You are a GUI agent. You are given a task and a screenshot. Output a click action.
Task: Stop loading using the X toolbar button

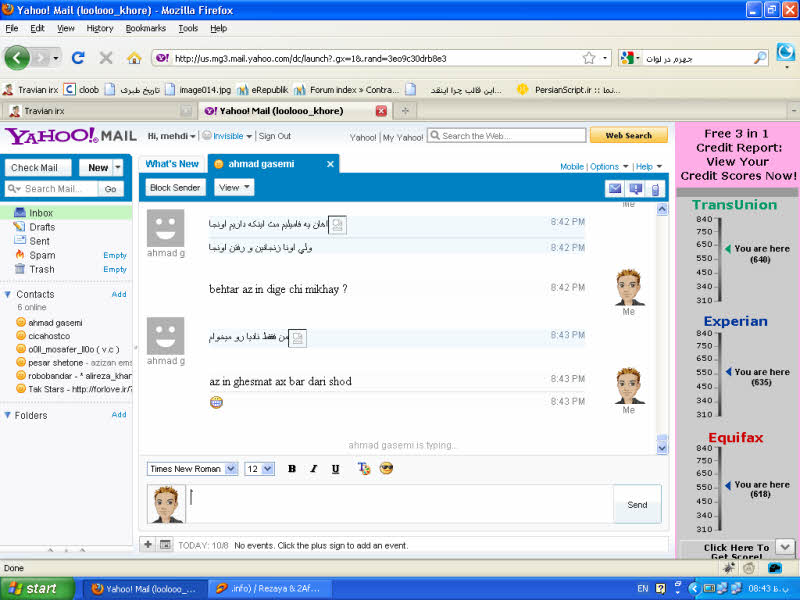click(106, 58)
